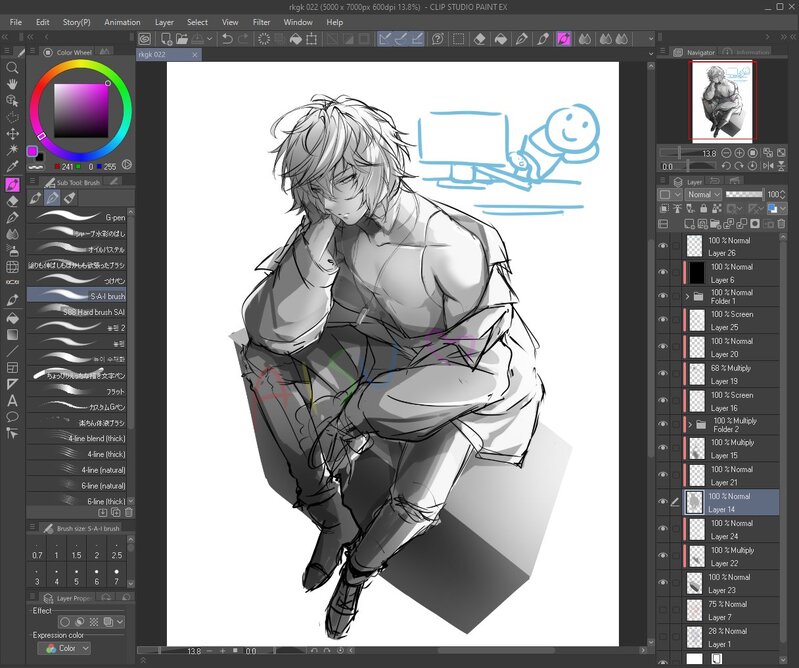
Task: Click the Scale/Rotate transform icon
Action: click(312, 39)
